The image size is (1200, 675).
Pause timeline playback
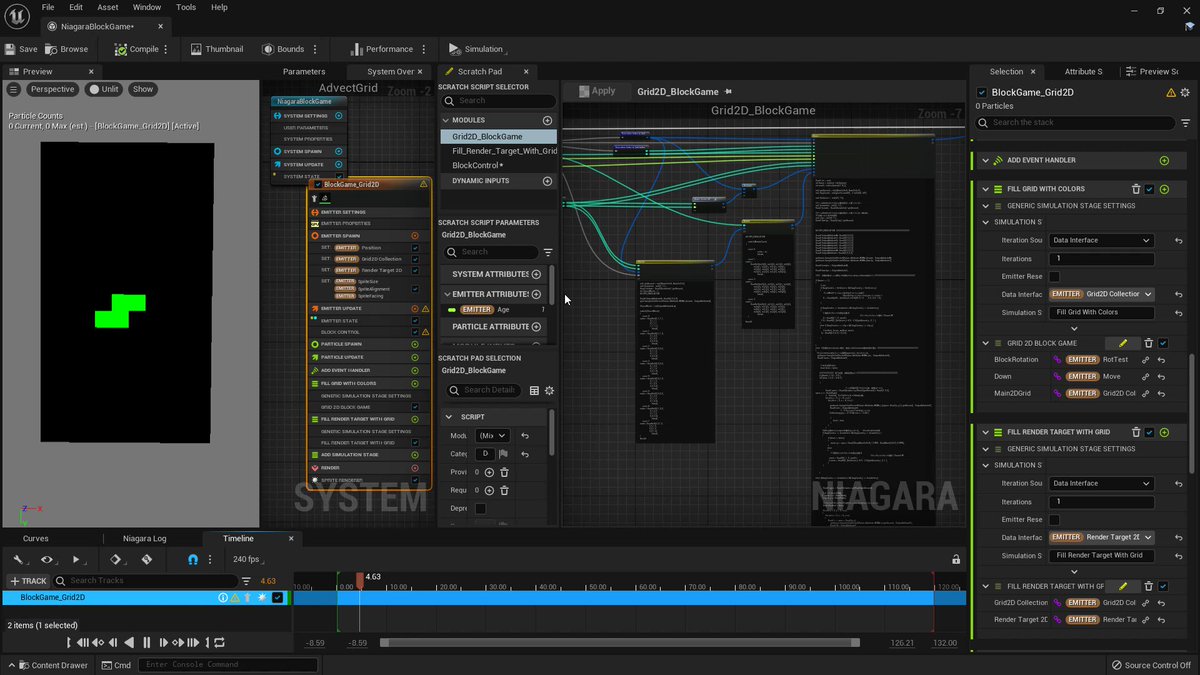pos(146,642)
